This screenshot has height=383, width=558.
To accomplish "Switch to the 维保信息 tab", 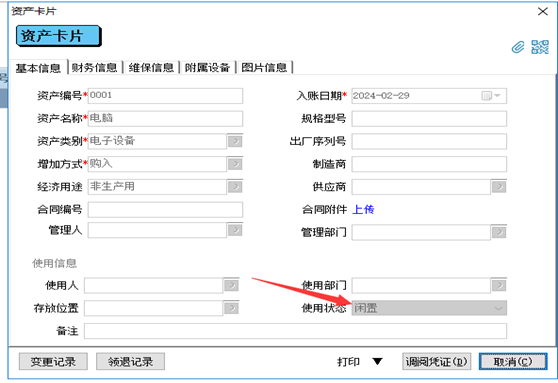I will (151, 68).
